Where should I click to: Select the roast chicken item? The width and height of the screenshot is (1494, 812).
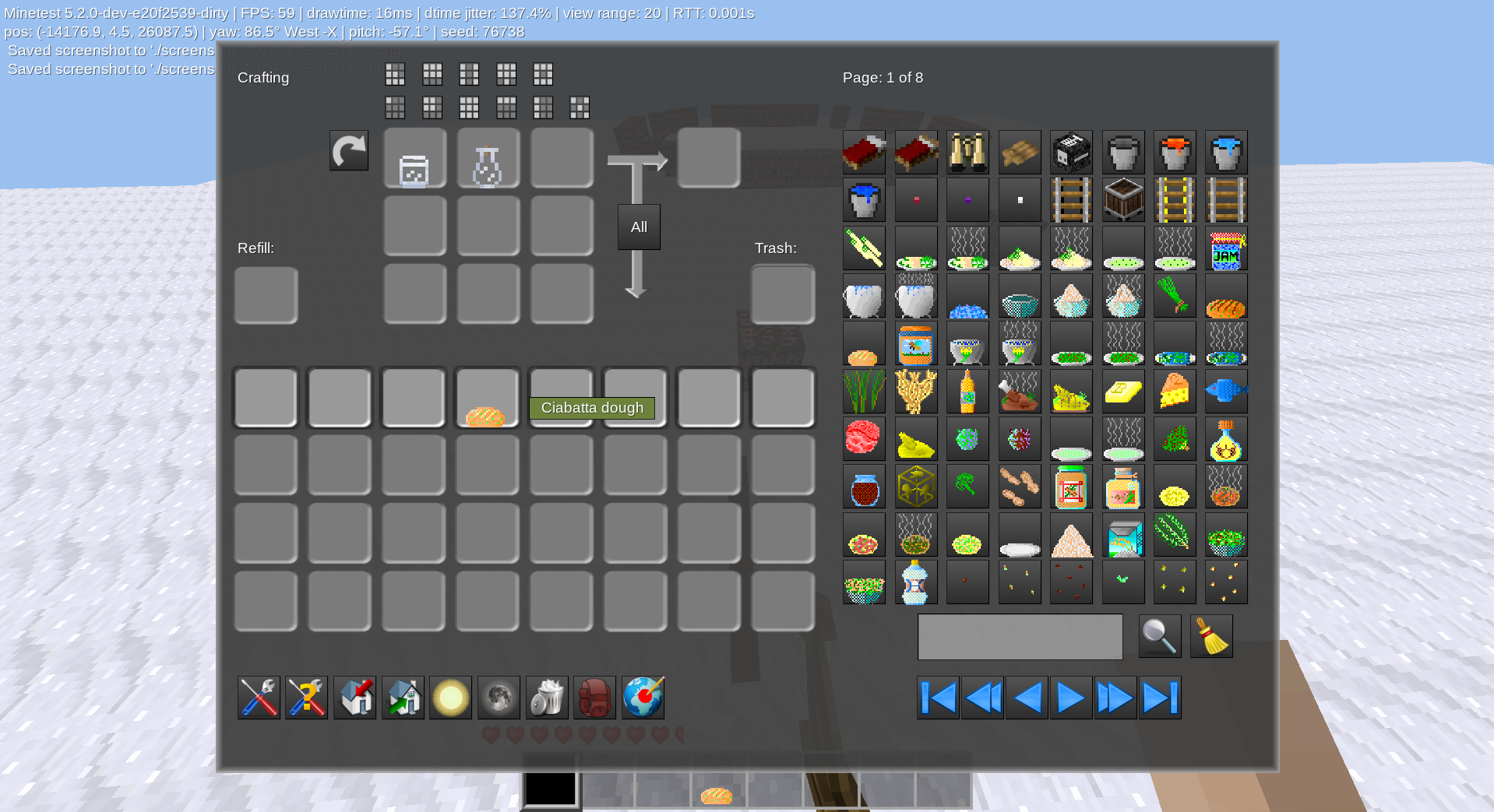[1020, 391]
